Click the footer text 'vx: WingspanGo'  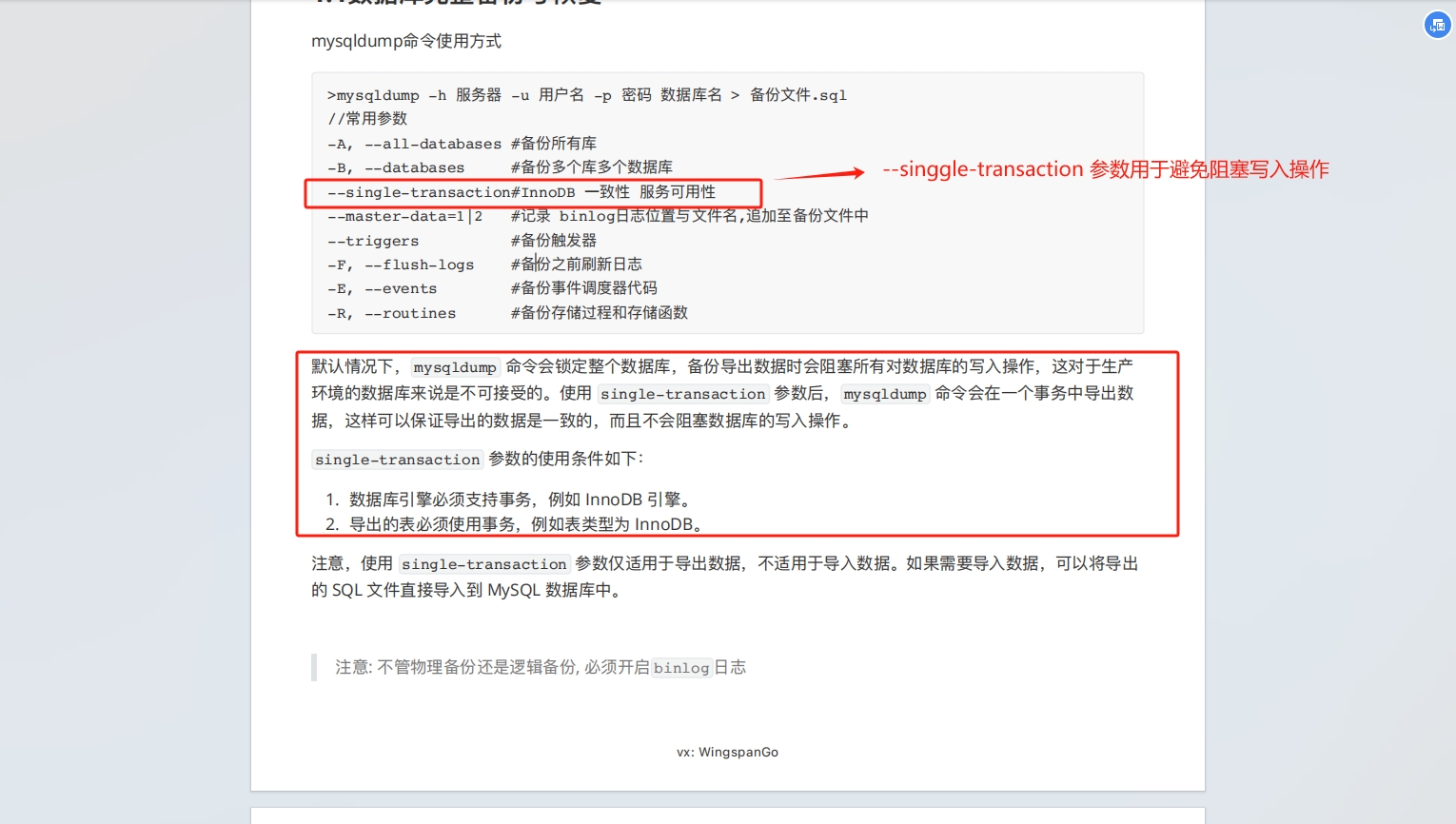(x=728, y=752)
